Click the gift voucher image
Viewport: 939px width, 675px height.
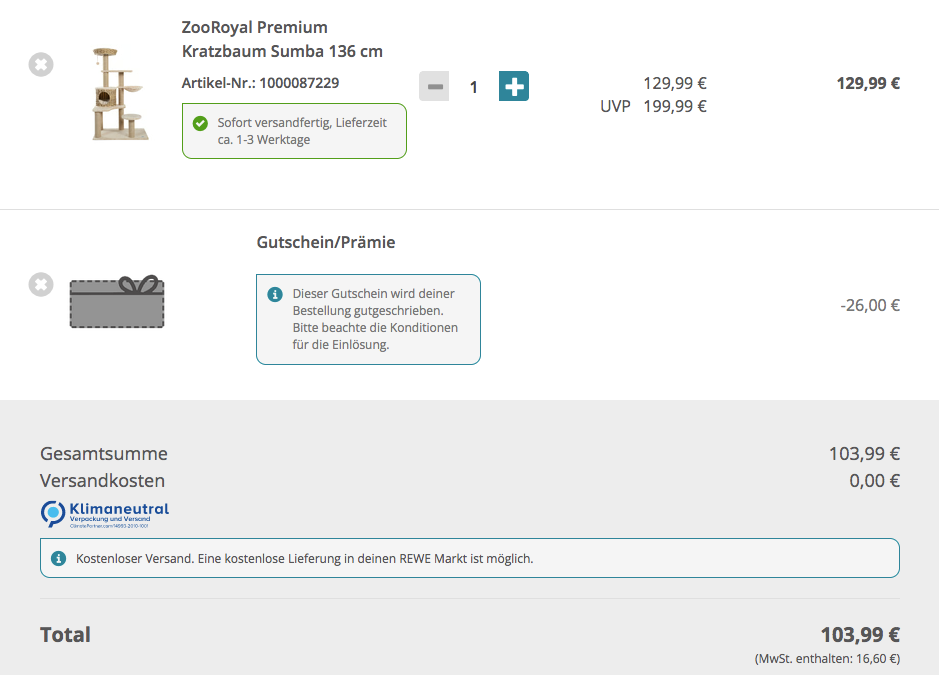tap(117, 301)
